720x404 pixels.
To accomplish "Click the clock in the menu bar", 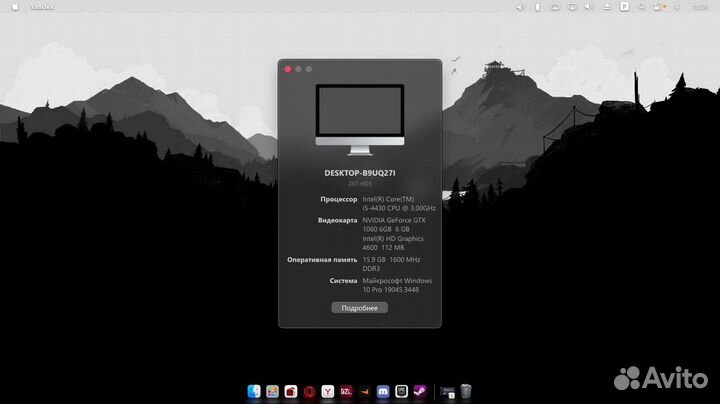I will 700,7.
